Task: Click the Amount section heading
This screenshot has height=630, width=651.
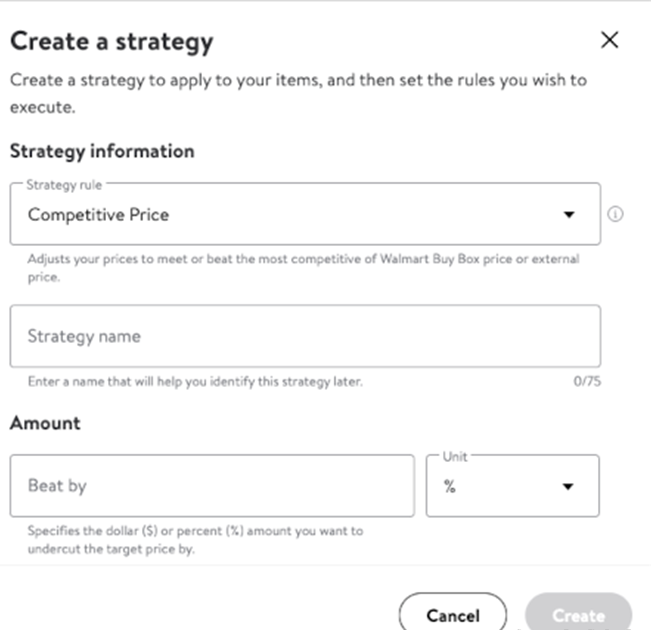Action: click(45, 423)
